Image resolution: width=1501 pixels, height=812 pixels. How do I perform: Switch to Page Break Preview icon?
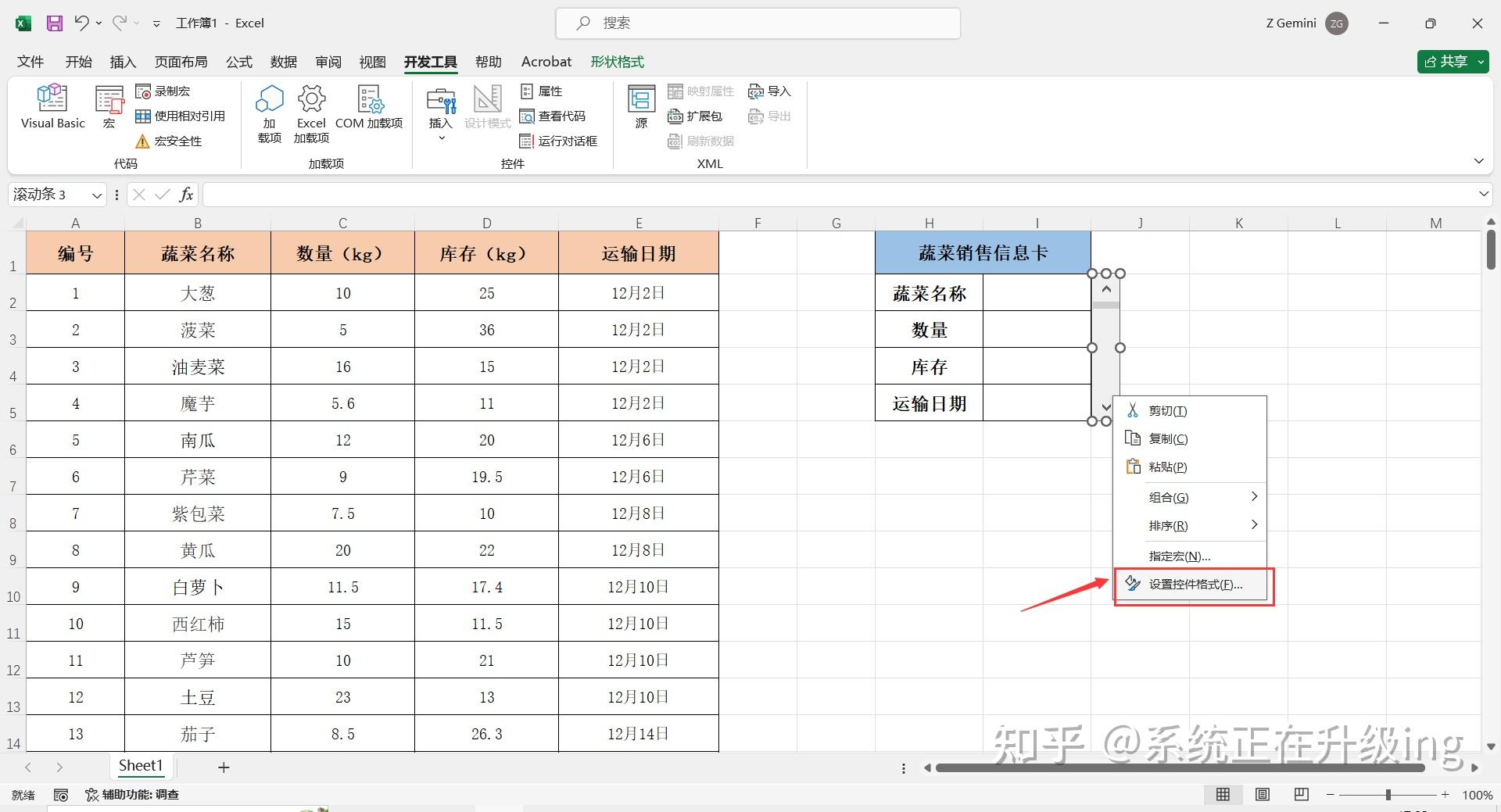pos(1302,795)
